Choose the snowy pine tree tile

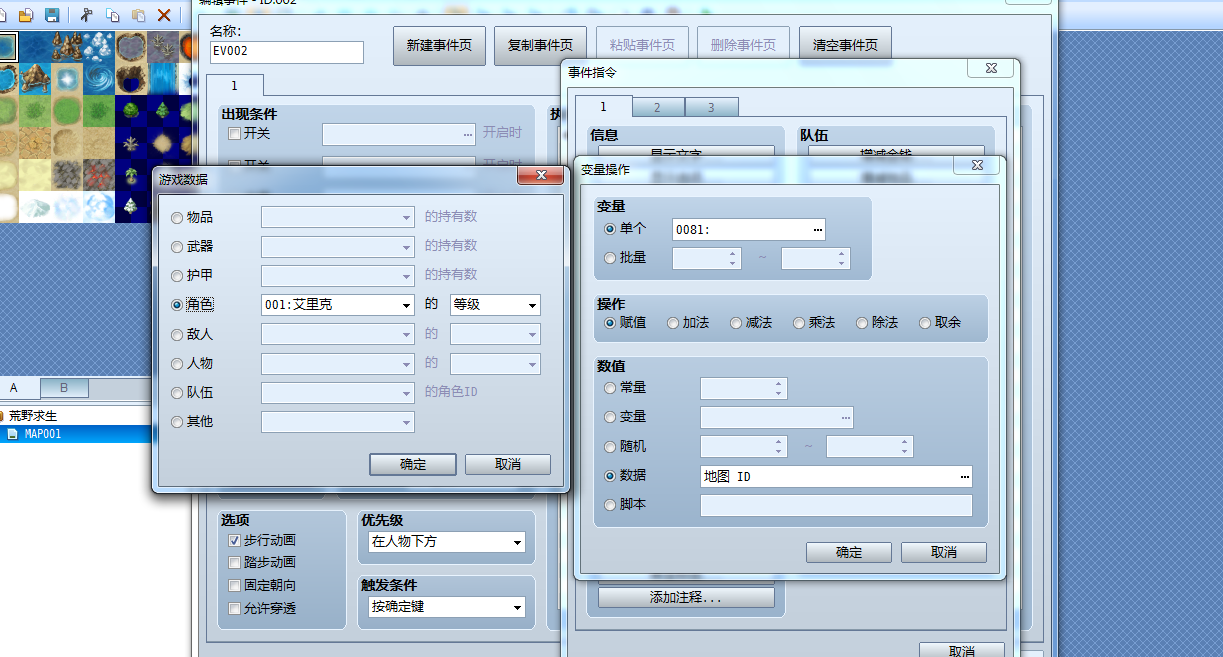[x=131, y=206]
